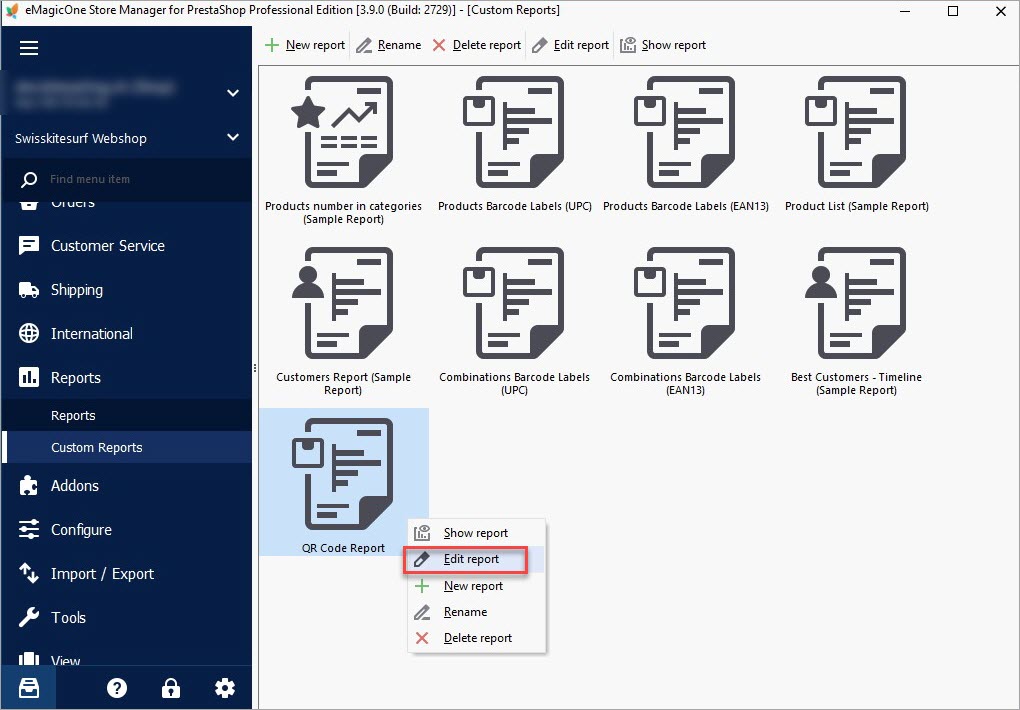Click Edit report toolbar button label
The width and height of the screenshot is (1020, 710).
coord(581,45)
